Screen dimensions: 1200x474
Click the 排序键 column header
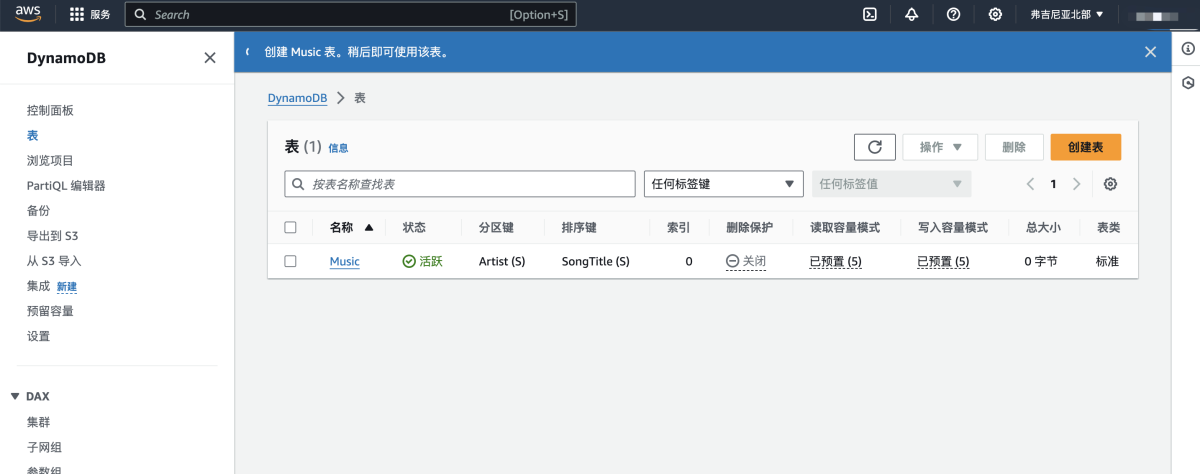579,228
